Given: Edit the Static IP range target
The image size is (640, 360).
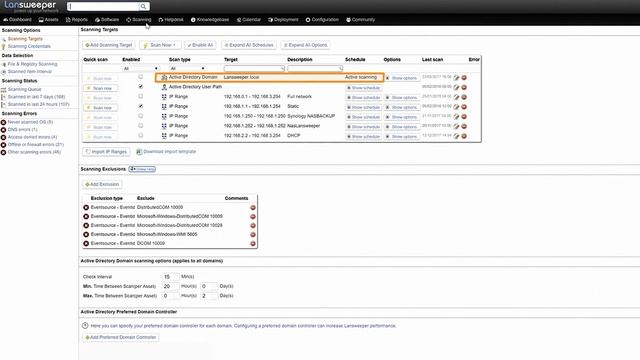Looking at the screenshot, I should (x=456, y=107).
